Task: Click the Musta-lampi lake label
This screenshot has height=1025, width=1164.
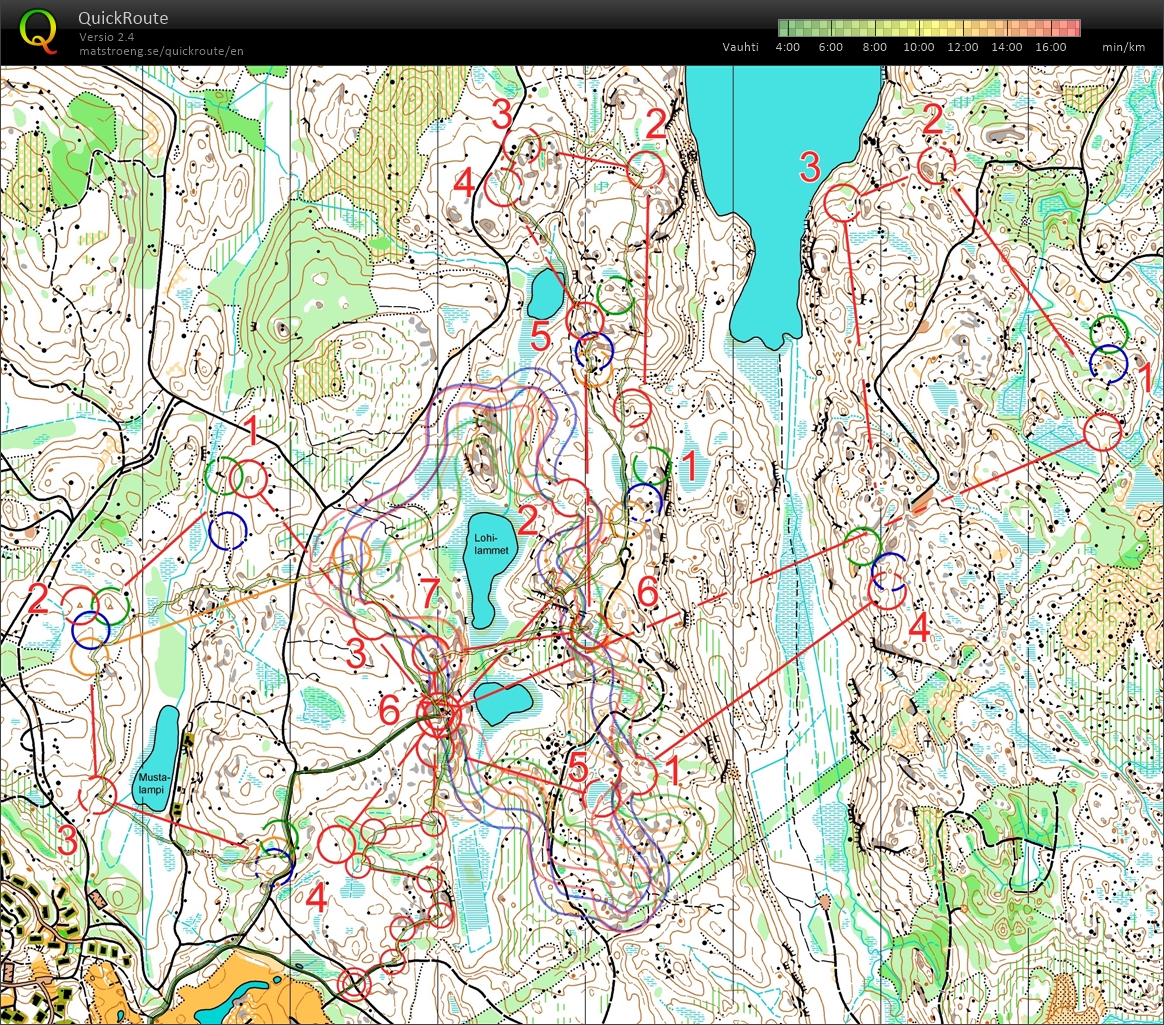Action: [157, 781]
